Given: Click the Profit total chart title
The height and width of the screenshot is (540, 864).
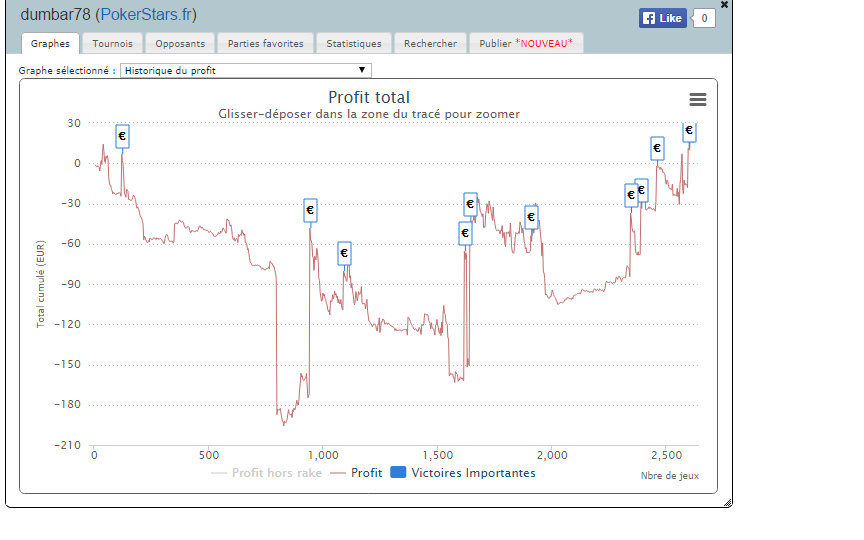Looking at the screenshot, I should point(369,98).
